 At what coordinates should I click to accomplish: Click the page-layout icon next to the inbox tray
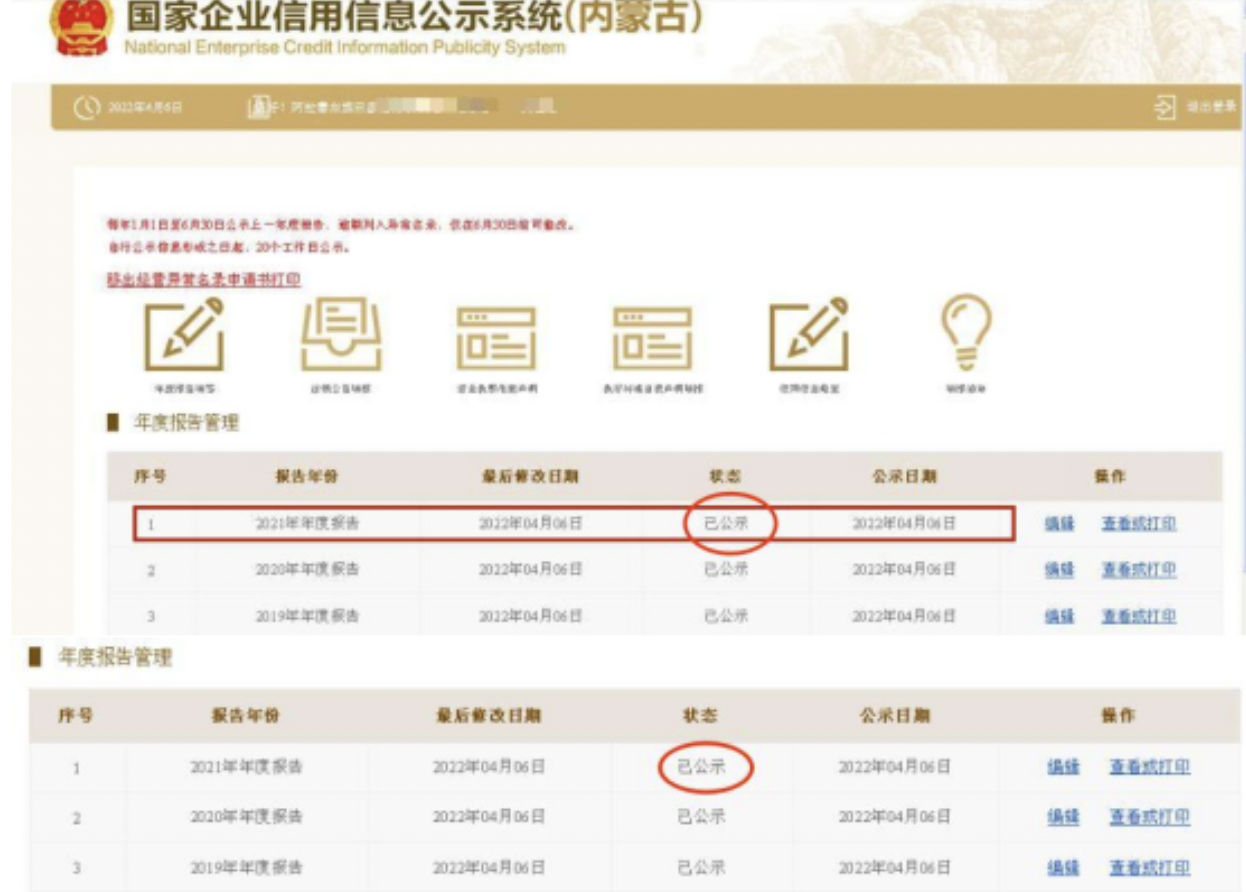point(496,338)
